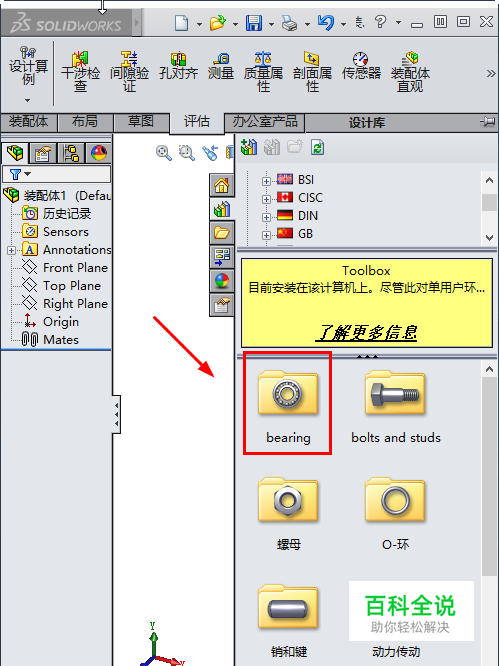Click the Save floppy disk icon
The width and height of the screenshot is (499, 666).
[x=254, y=23]
